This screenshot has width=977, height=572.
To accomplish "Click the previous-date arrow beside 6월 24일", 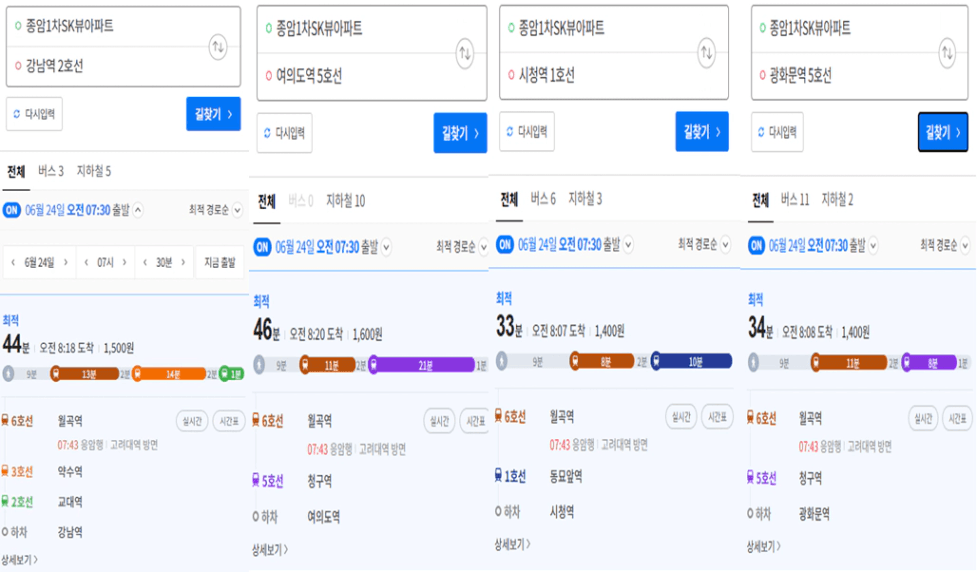I will click(13, 262).
